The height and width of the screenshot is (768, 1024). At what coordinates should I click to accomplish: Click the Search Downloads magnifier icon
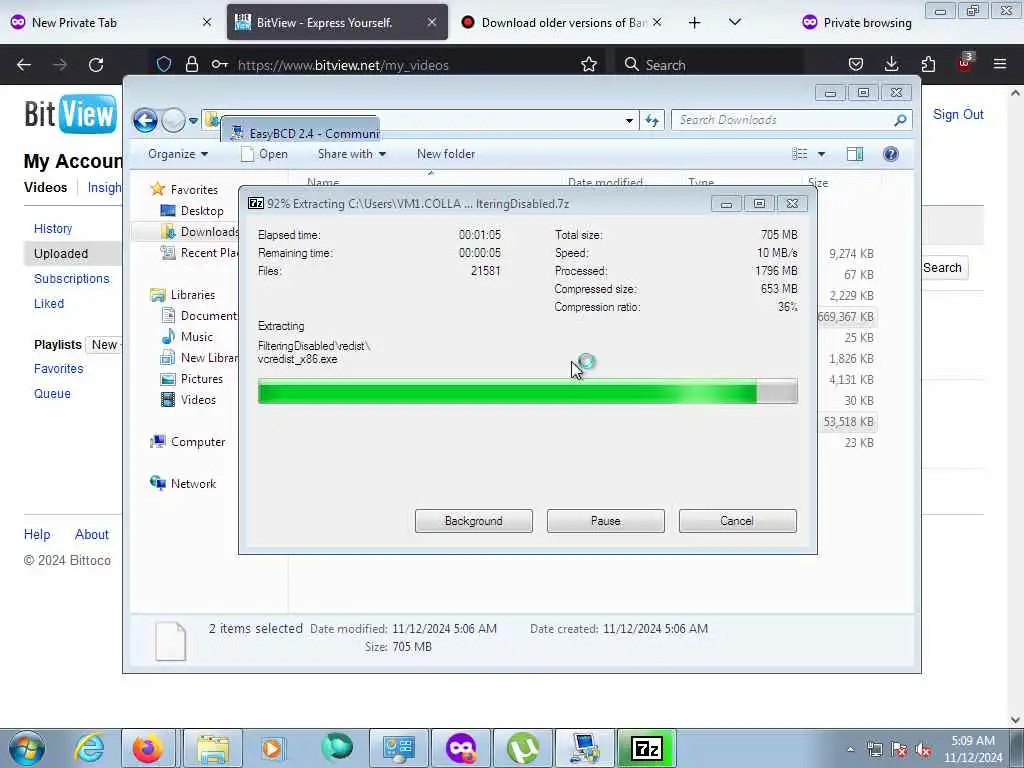[900, 120]
